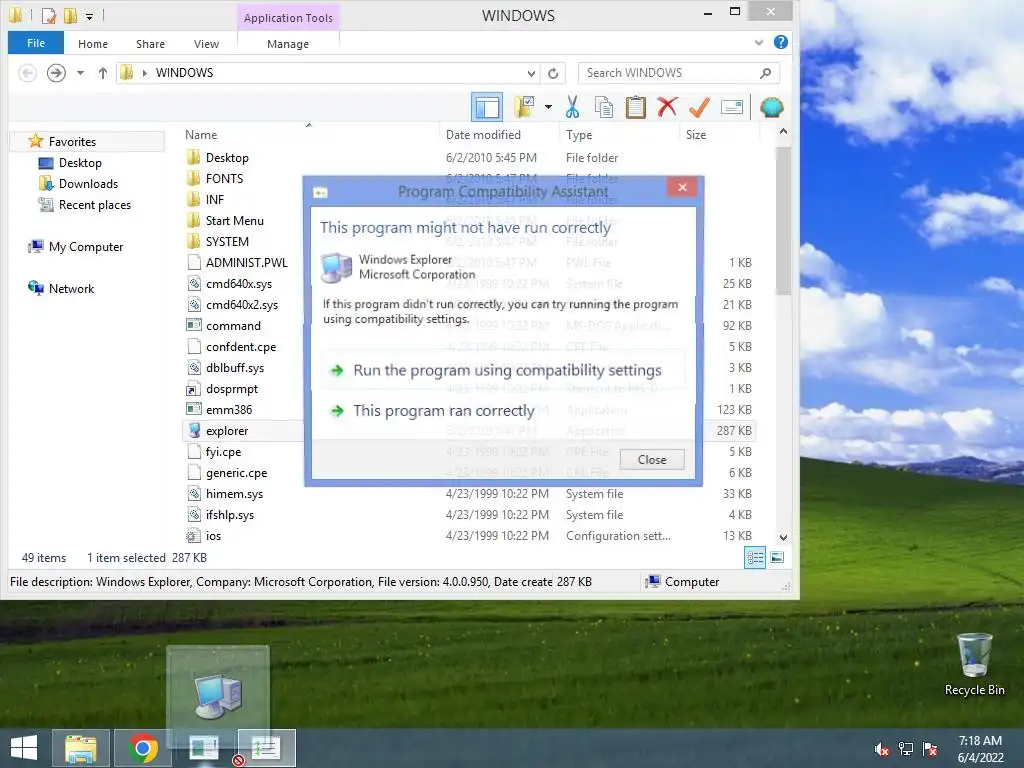Open address bar history dropdown
The width and height of the screenshot is (1024, 768).
tap(532, 73)
